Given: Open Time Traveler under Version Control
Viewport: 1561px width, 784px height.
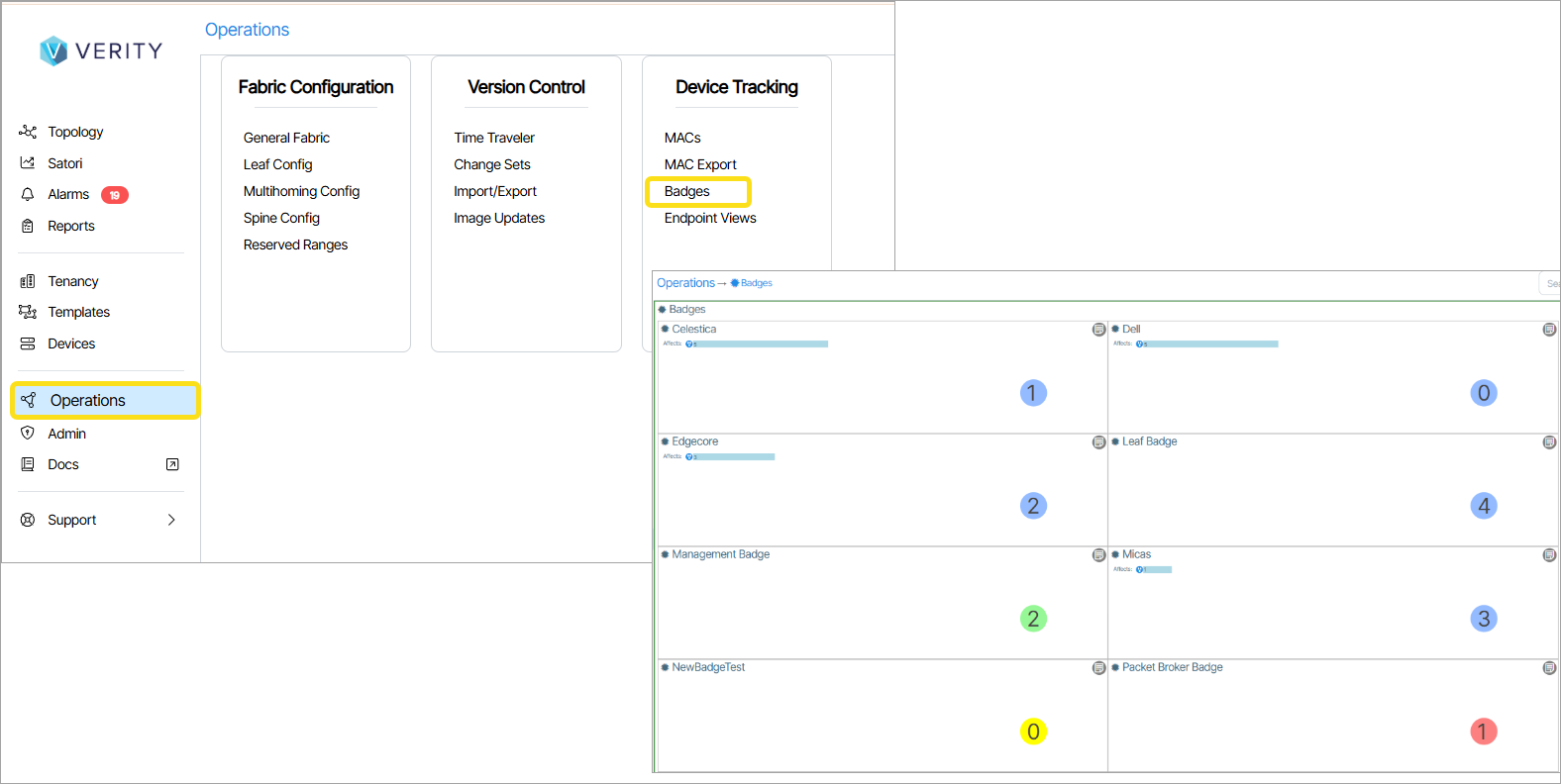Looking at the screenshot, I should pyautogui.click(x=494, y=138).
